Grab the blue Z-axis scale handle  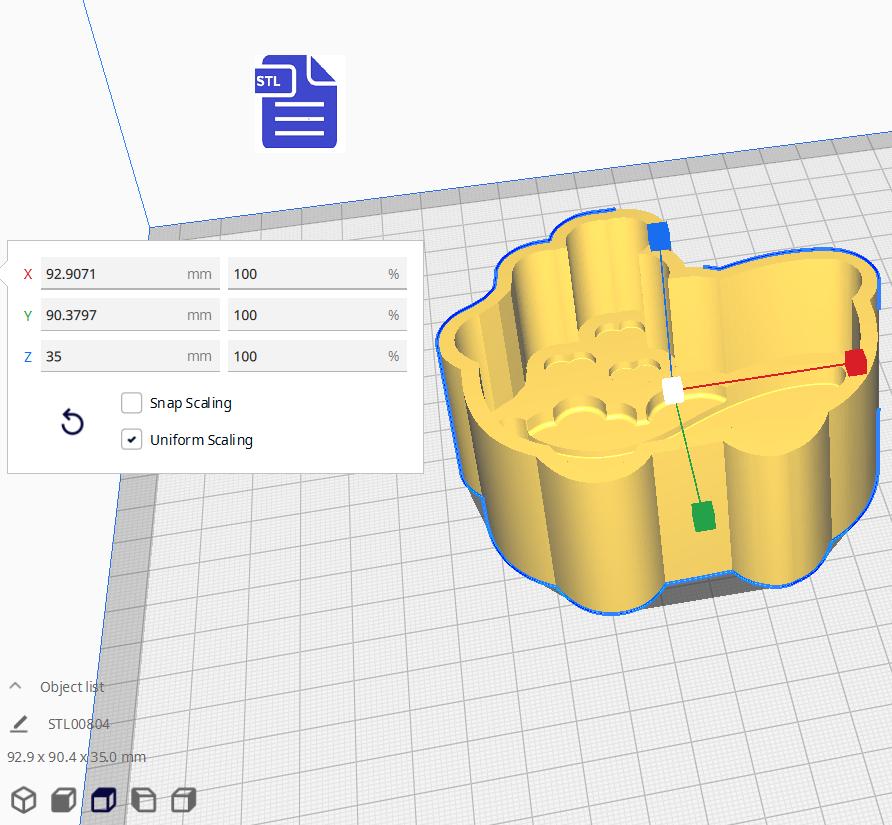point(659,236)
